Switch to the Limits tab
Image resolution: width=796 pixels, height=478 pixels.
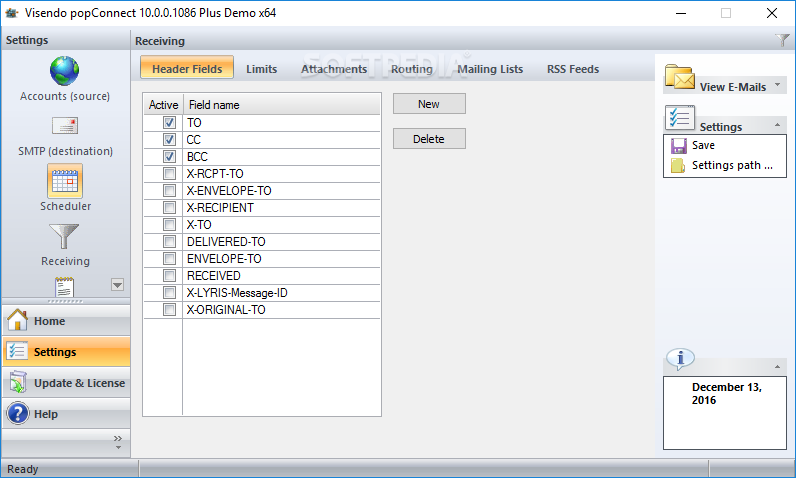coord(261,69)
